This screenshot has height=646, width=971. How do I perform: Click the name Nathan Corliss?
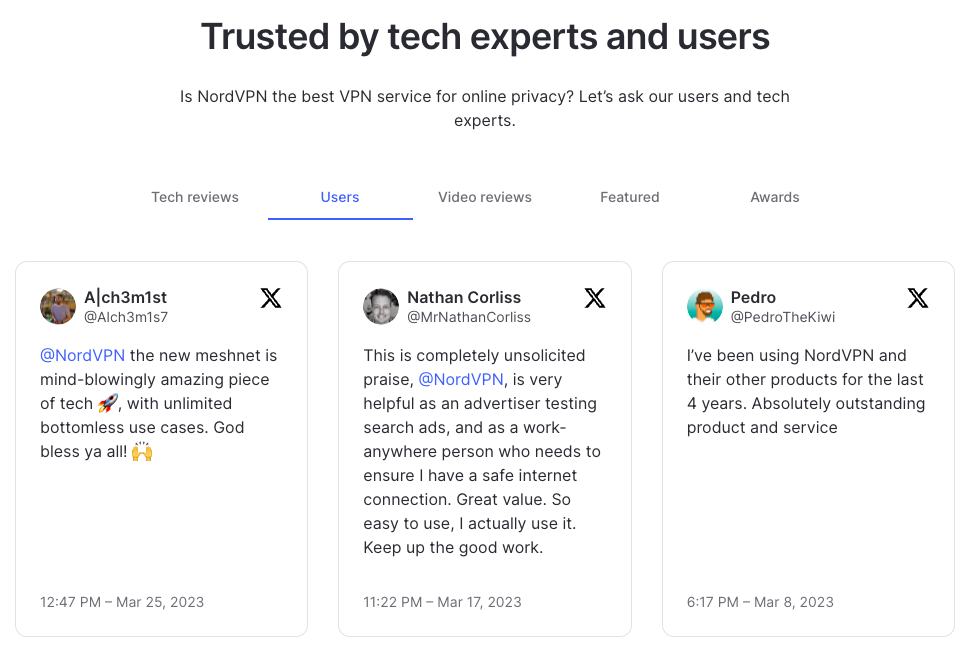coord(463,297)
